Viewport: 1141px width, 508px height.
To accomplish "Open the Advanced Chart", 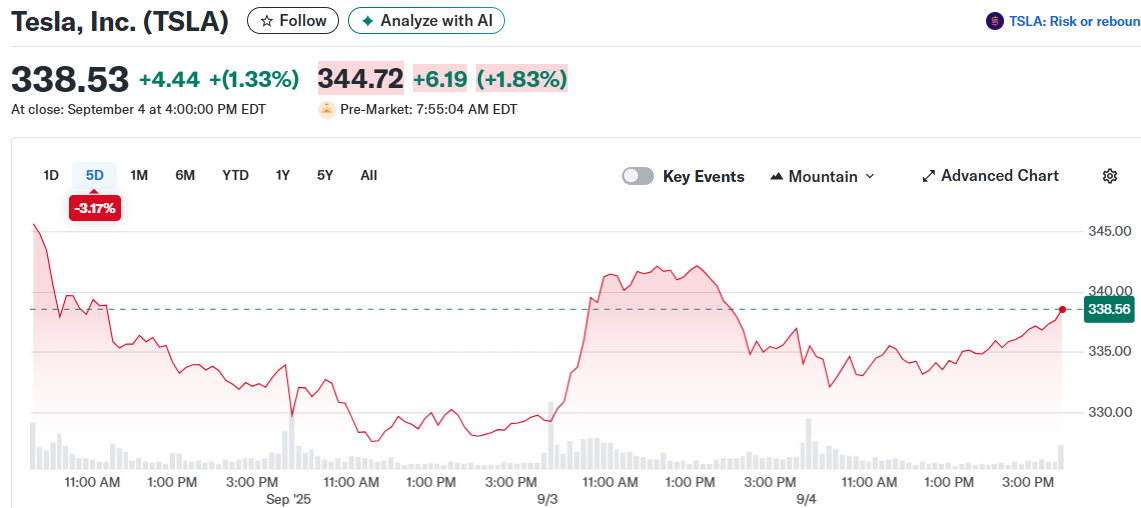I will click(x=990, y=176).
